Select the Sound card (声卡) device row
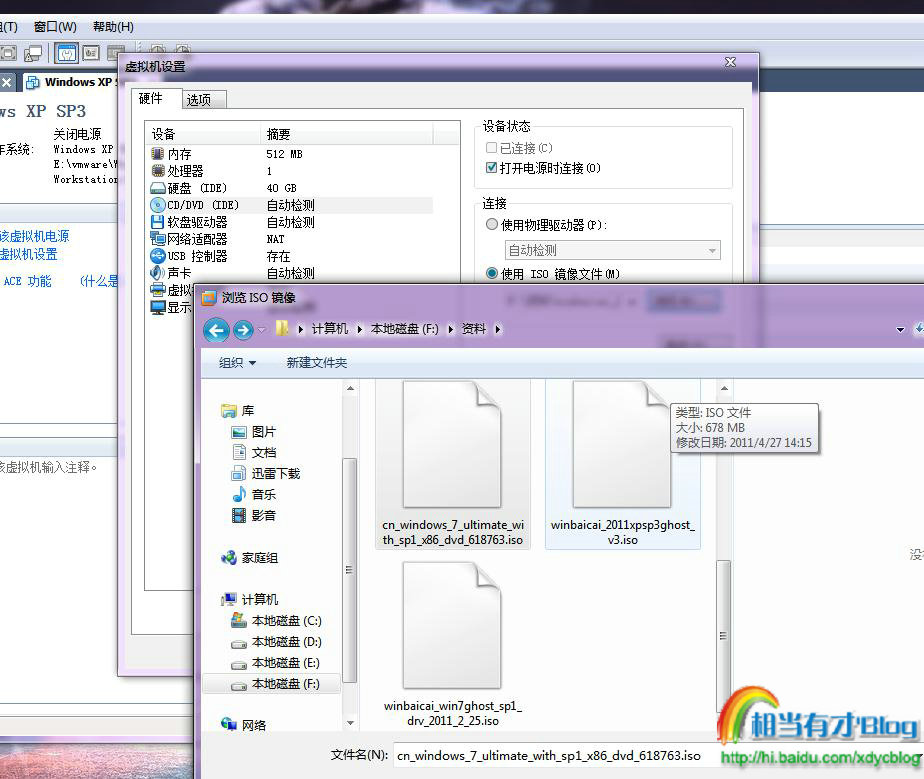924x779 pixels. click(291, 273)
